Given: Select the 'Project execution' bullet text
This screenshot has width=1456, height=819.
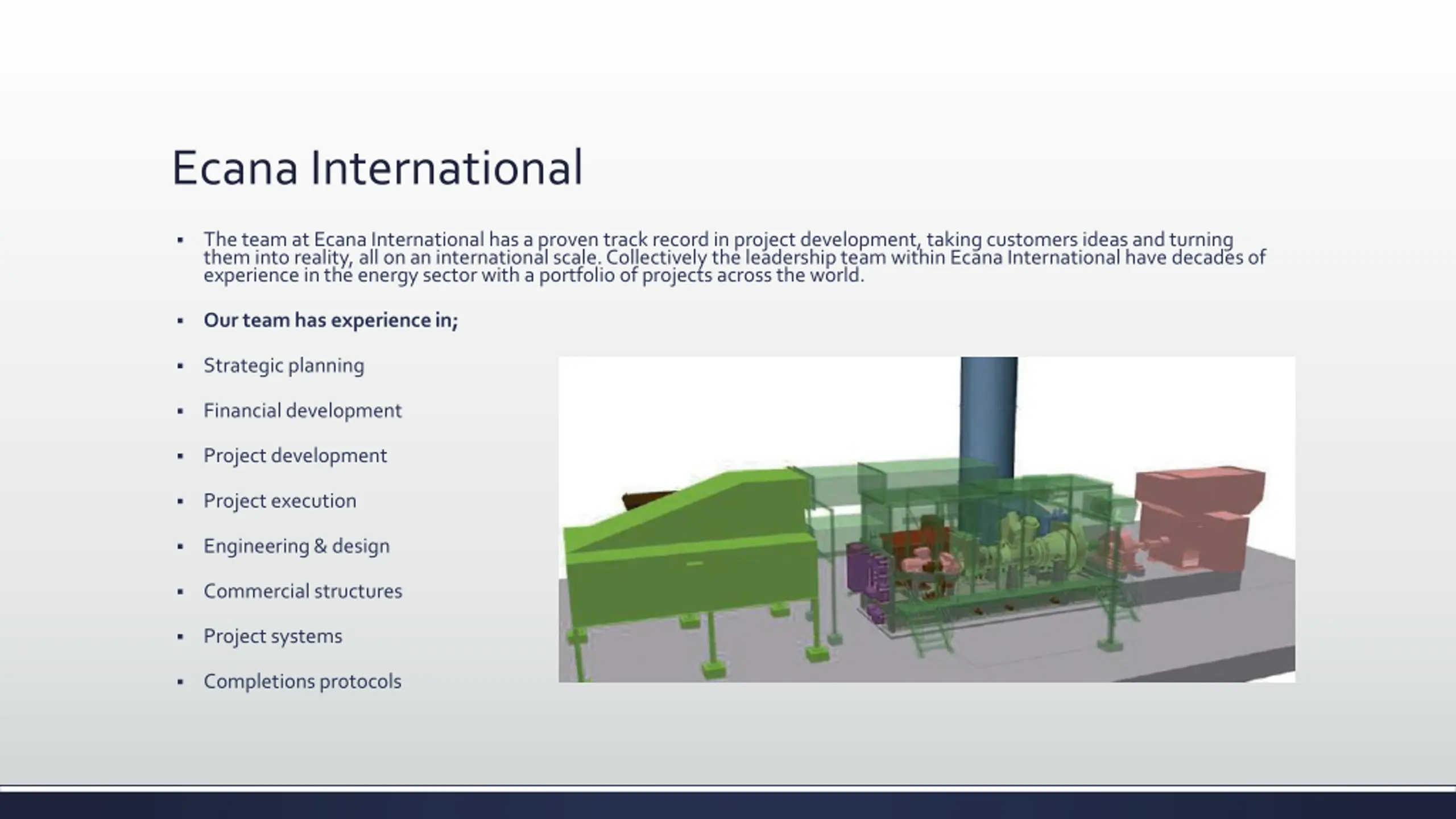Looking at the screenshot, I should tap(280, 501).
